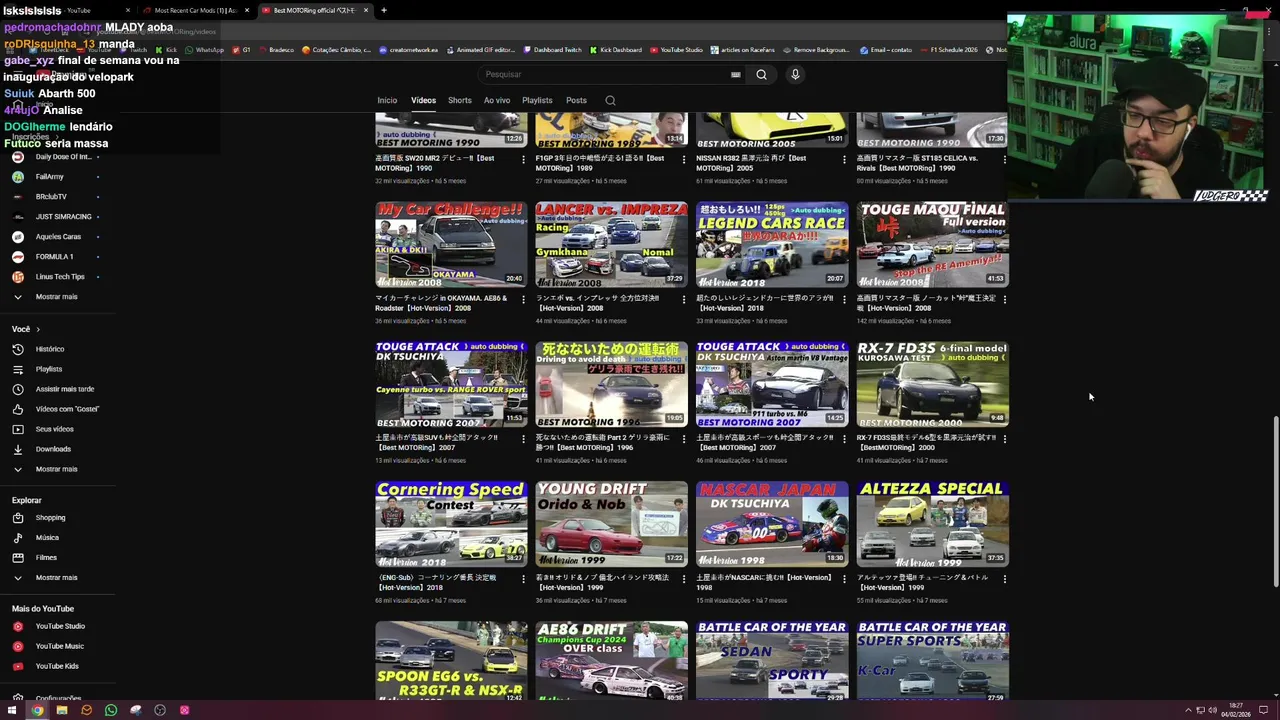Open the Linus Tech Tips channel subscription
Viewport: 1280px width, 720px height.
[x=60, y=277]
